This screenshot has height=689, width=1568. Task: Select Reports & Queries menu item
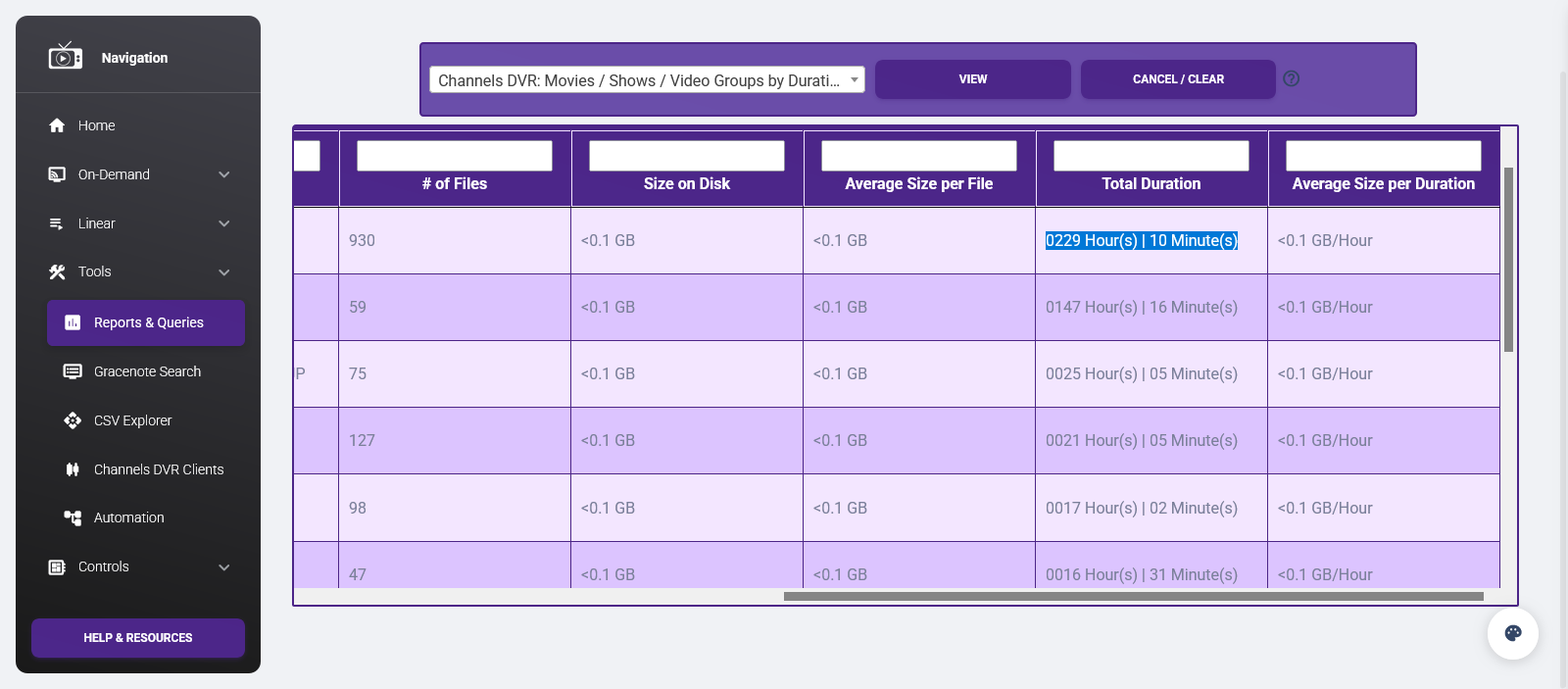[146, 322]
